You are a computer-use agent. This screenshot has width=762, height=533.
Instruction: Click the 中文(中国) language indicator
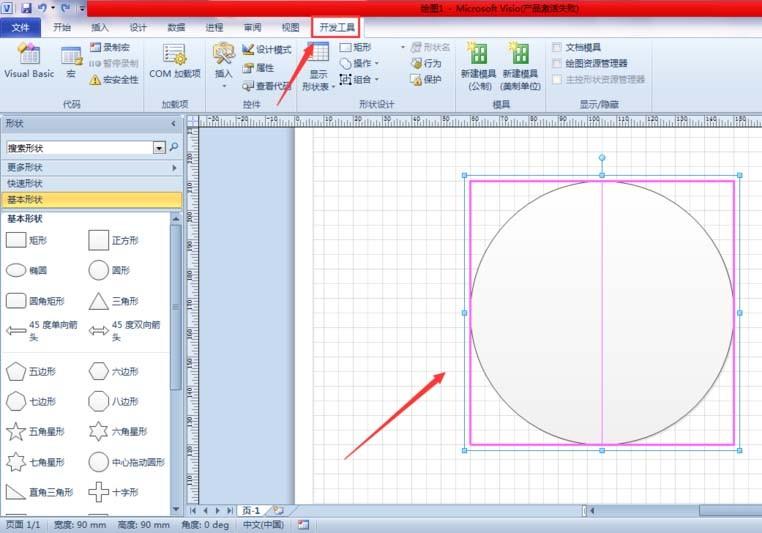click(263, 525)
